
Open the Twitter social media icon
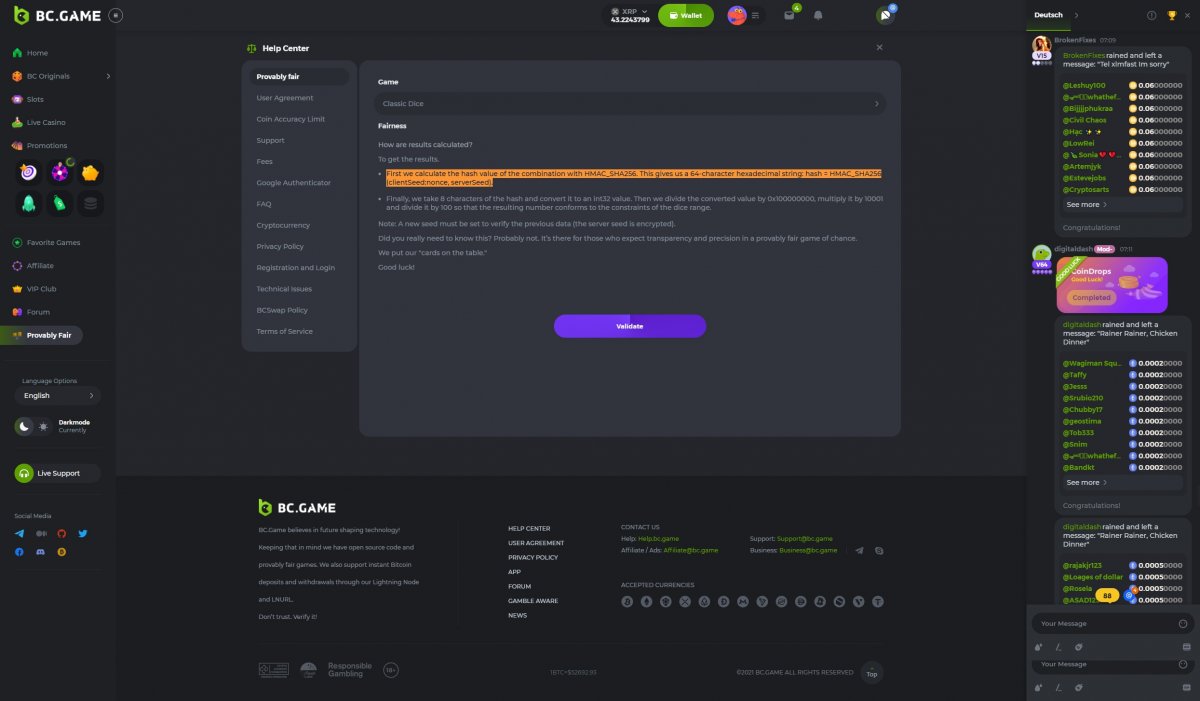[83, 534]
